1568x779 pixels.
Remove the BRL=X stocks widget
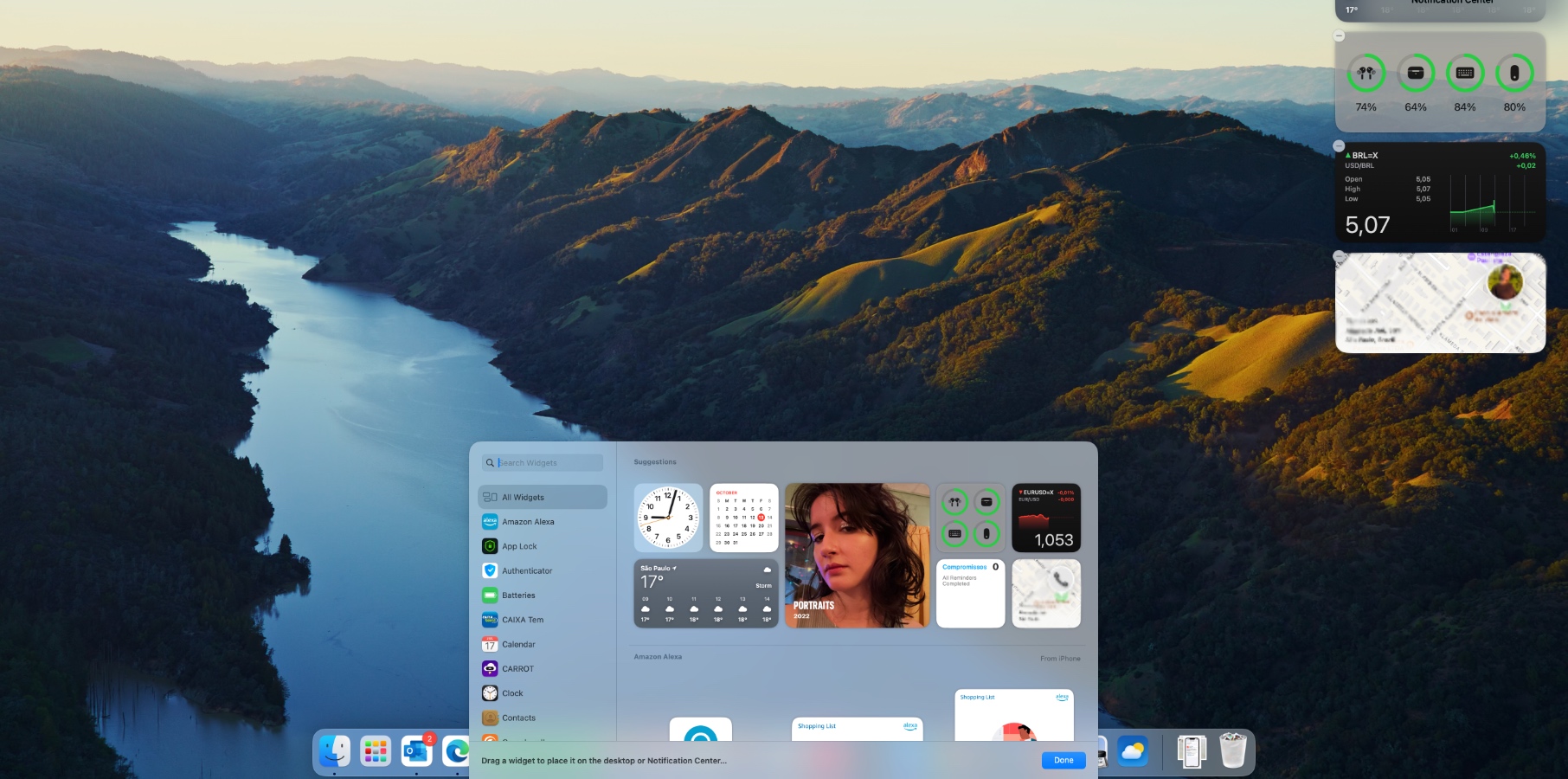[1340, 146]
